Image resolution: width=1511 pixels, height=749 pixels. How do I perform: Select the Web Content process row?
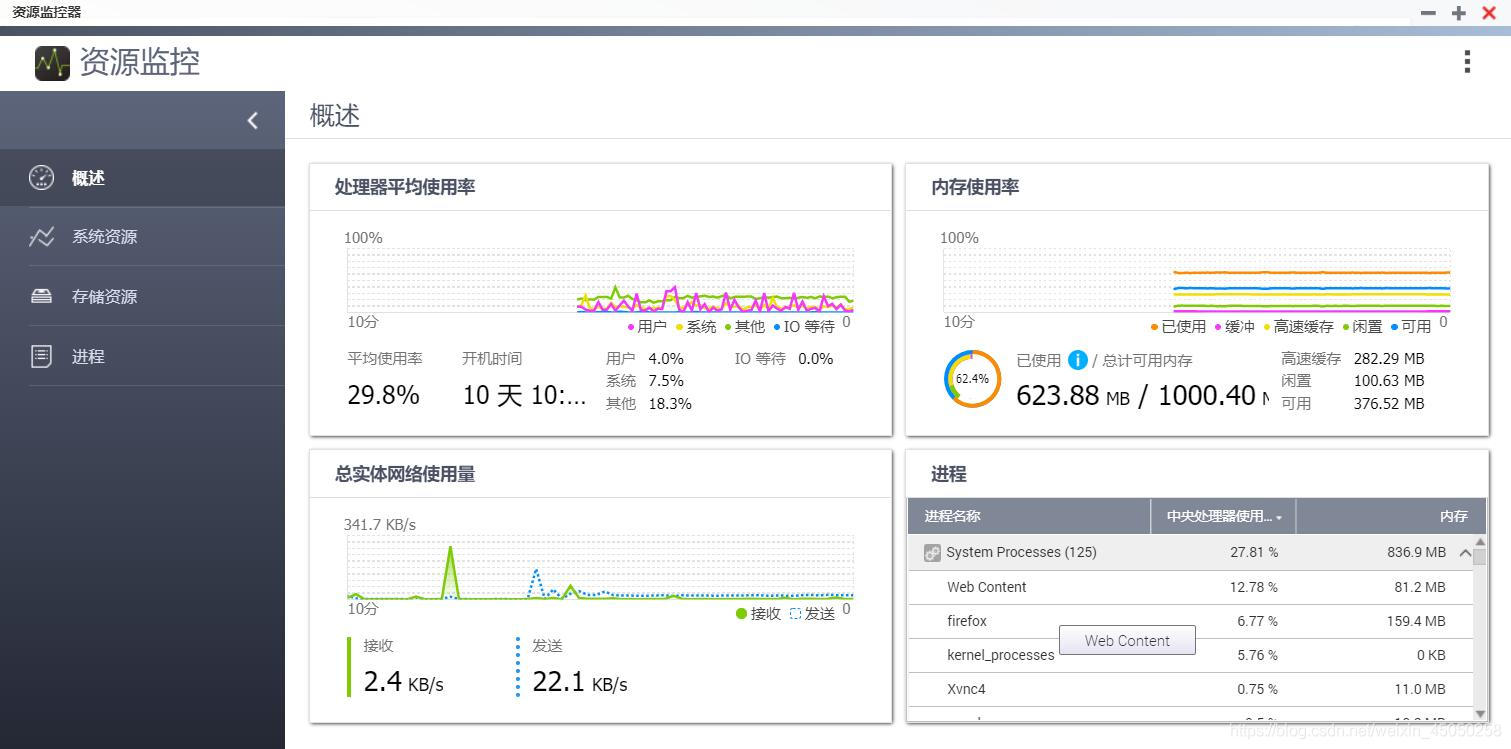point(1190,587)
